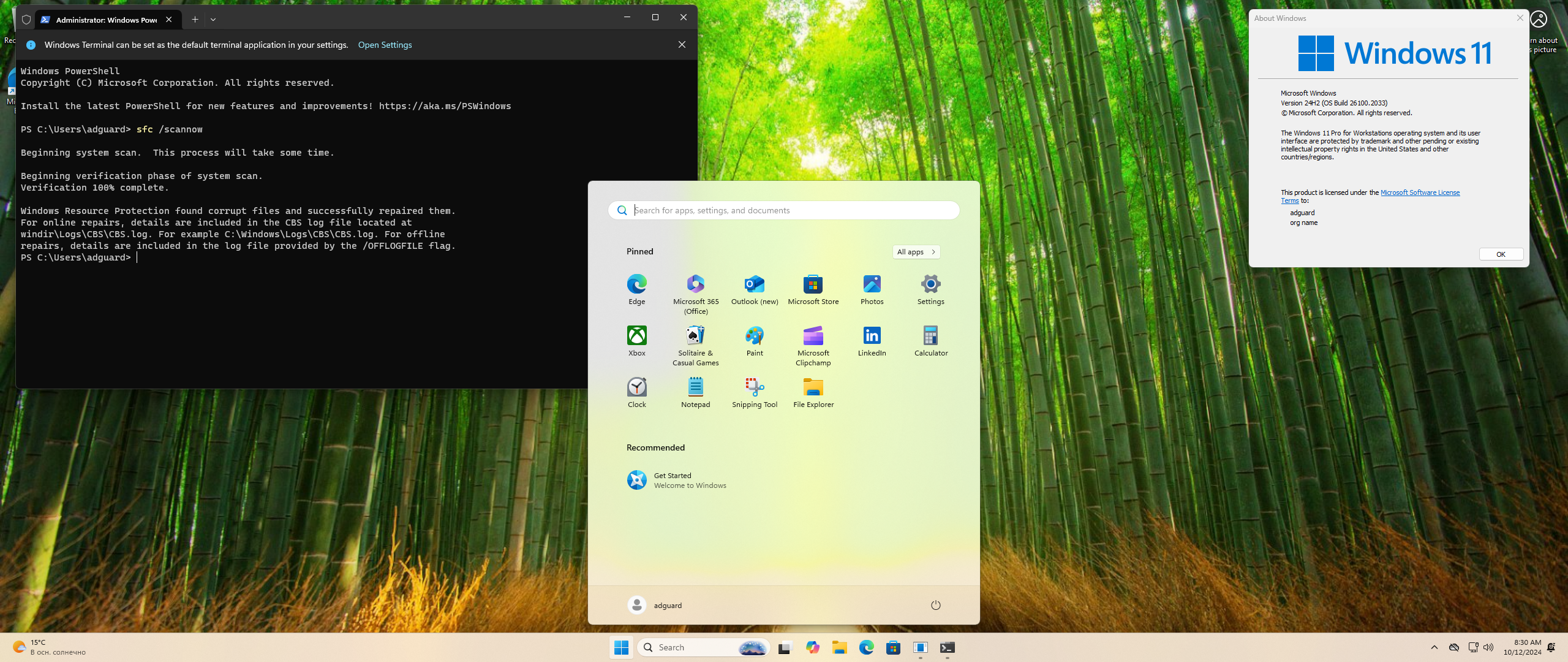Switch to About Windows taskbar icon
The height and width of the screenshot is (662, 1568).
pos(920,647)
